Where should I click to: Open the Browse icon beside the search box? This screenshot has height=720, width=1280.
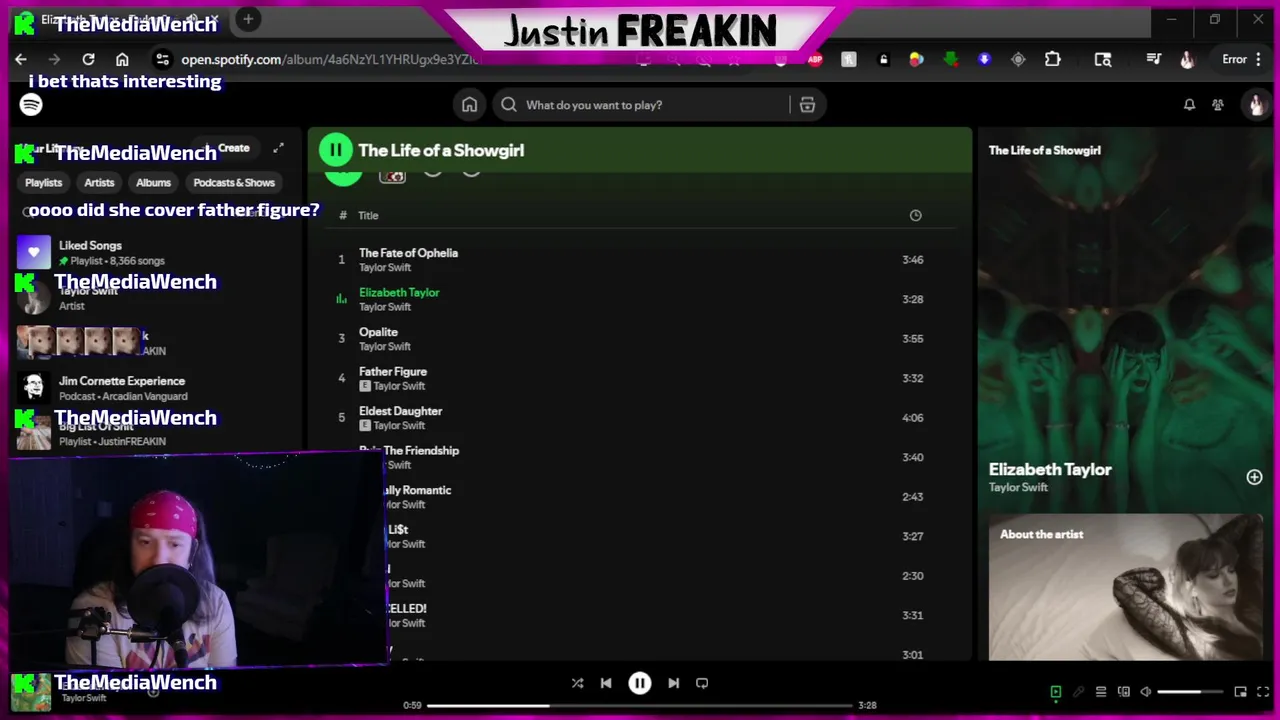(807, 105)
